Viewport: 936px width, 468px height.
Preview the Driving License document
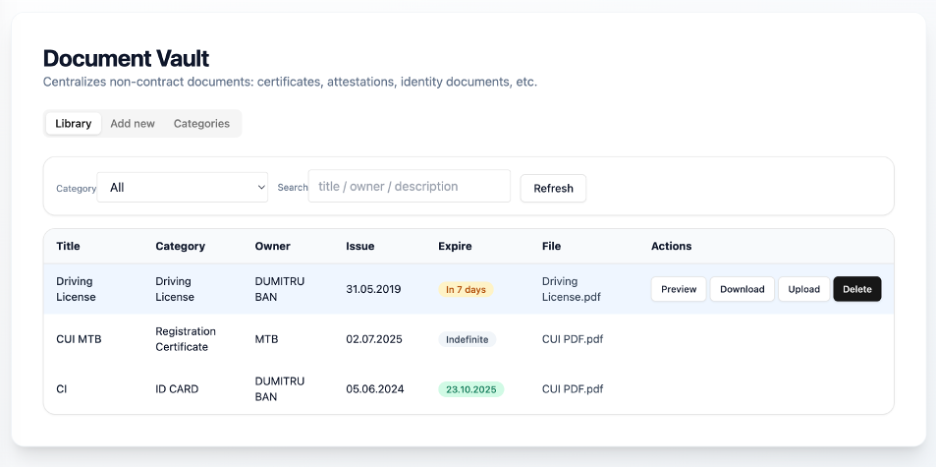click(x=678, y=289)
